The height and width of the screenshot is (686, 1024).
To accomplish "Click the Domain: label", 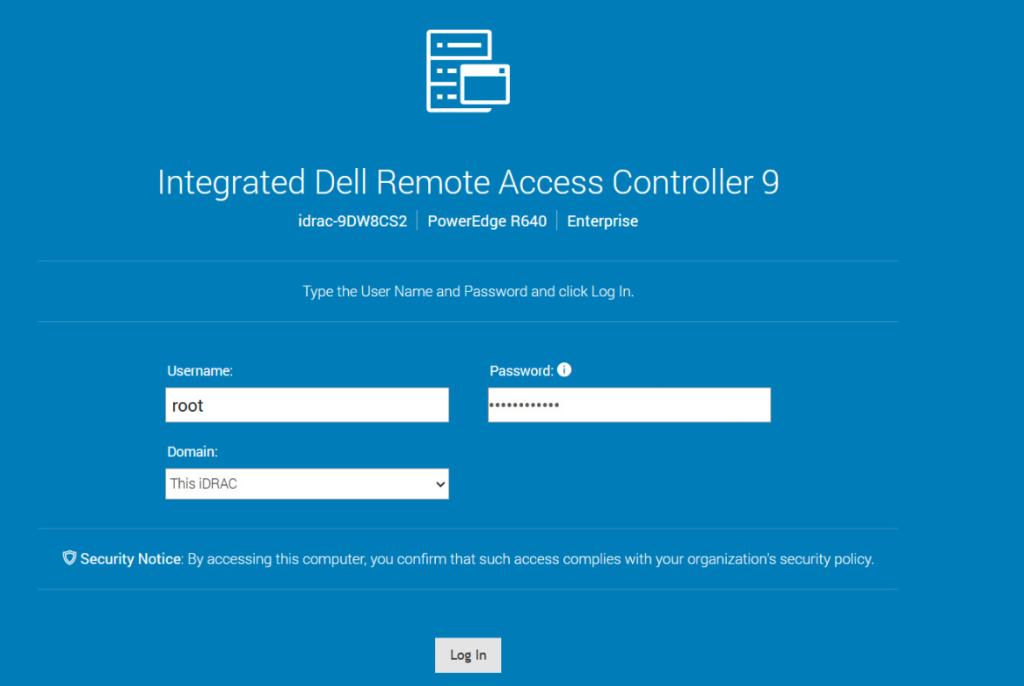I will click(x=193, y=451).
